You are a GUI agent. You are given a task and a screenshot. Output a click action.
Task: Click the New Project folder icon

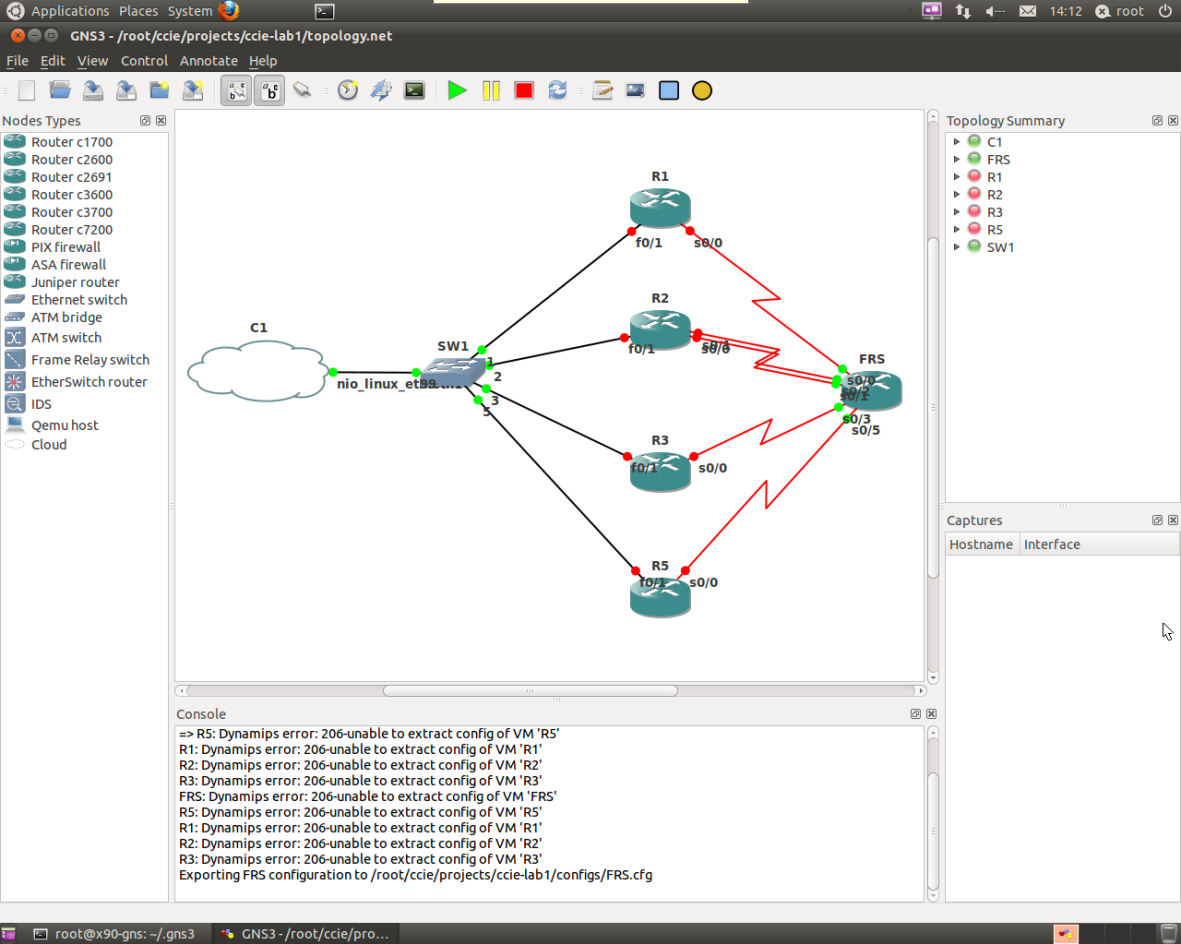pos(159,90)
